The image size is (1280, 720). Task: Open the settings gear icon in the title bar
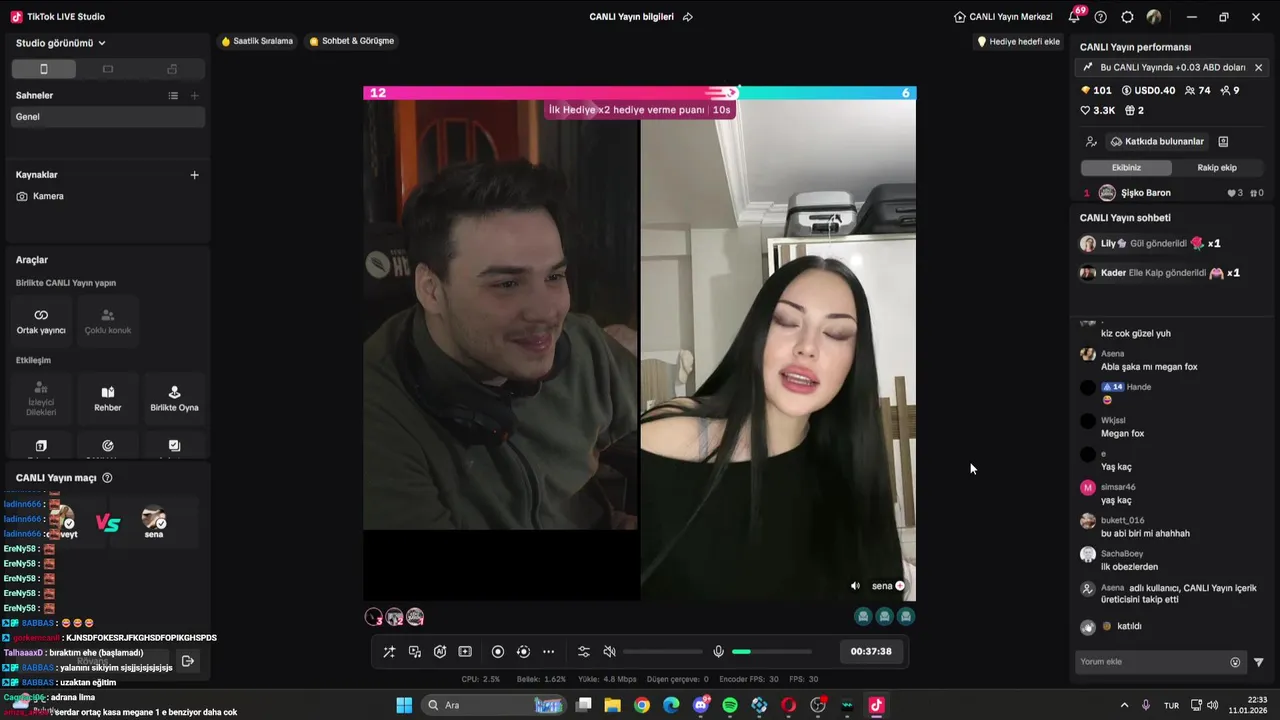coord(1128,17)
